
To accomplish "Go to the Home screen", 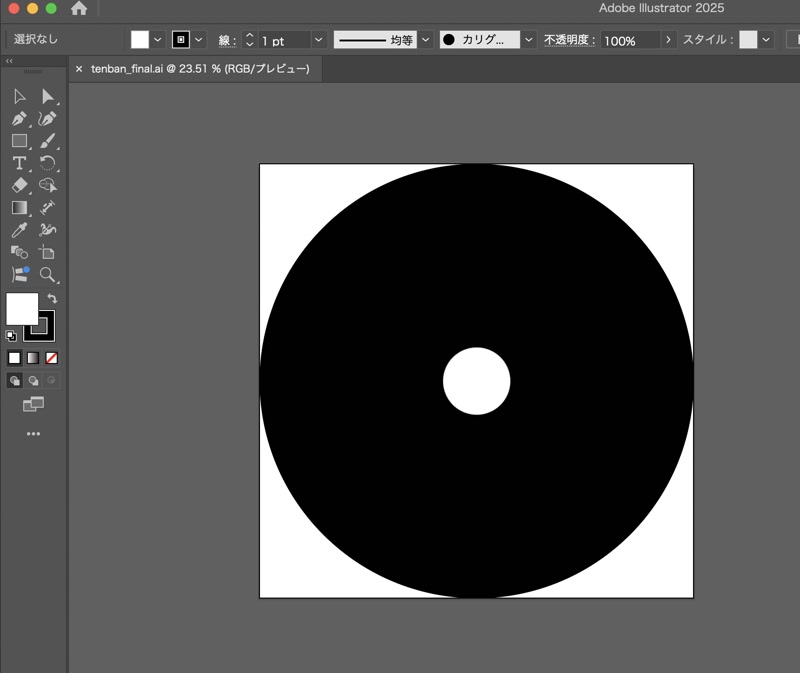I will pyautogui.click(x=79, y=8).
